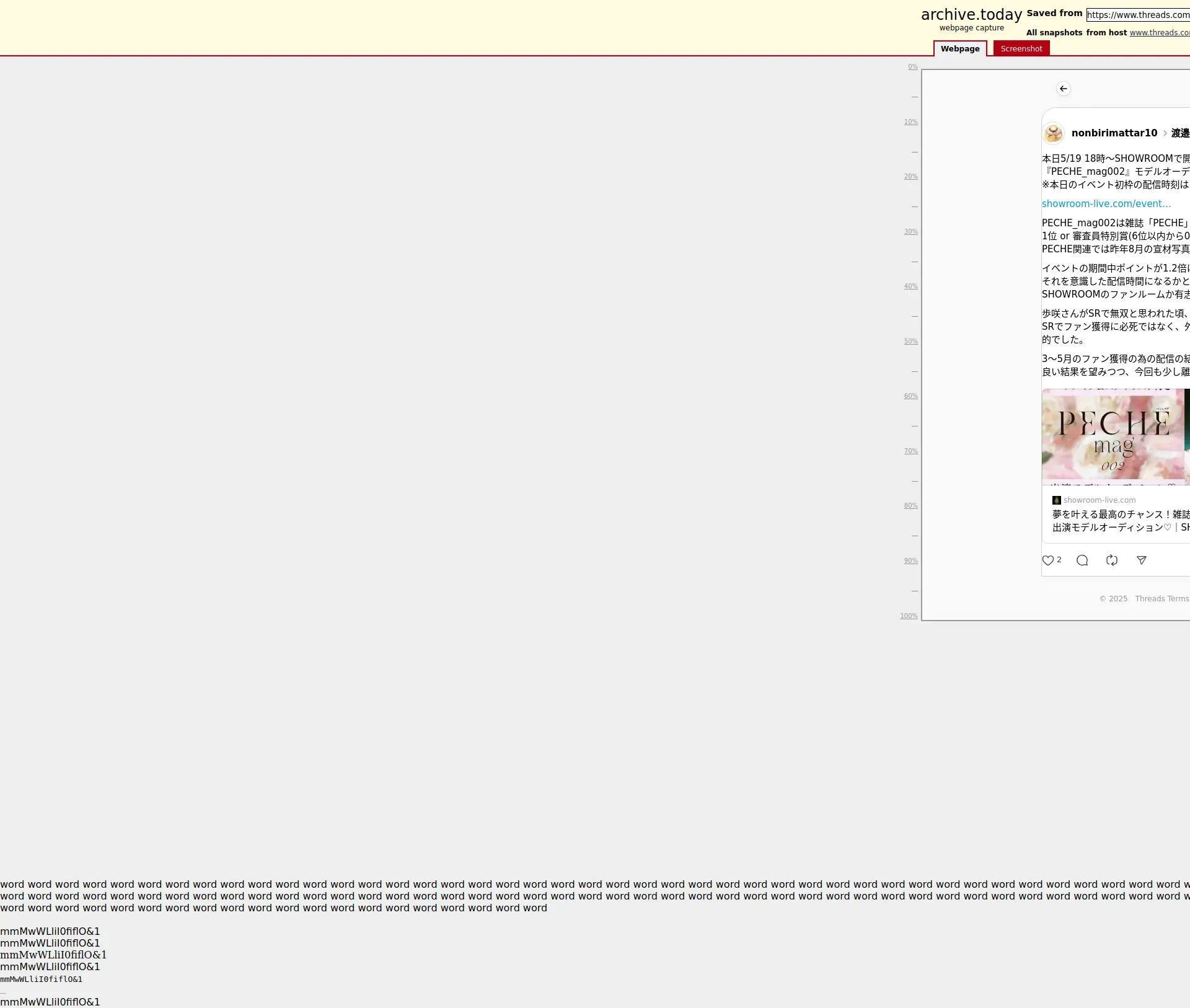1190x1008 pixels.
Task: Open the showroom-live.com/event link
Action: click(x=1106, y=204)
